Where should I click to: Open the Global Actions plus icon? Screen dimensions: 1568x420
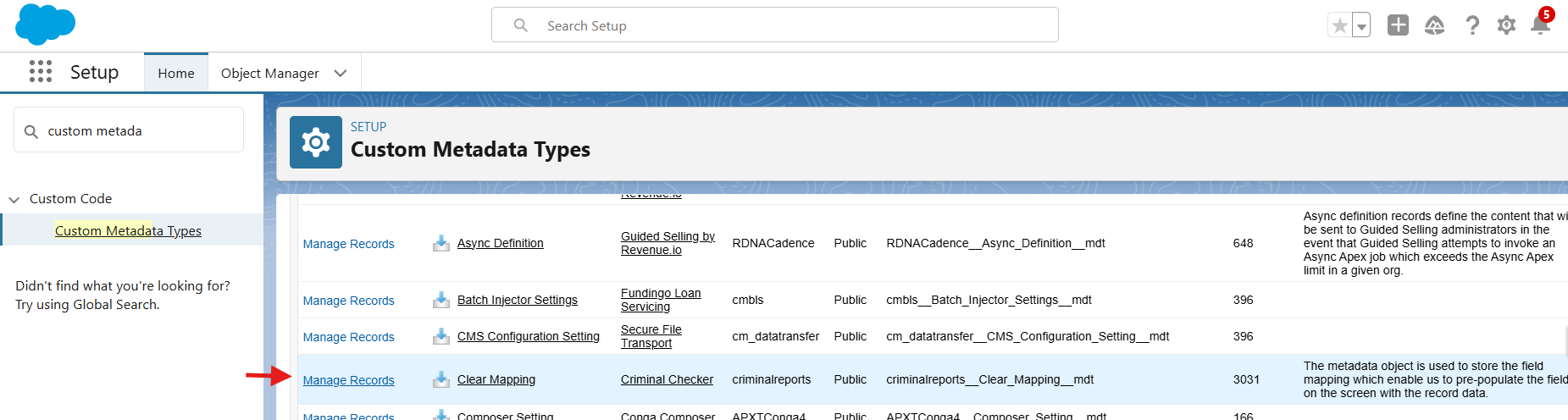pos(1398,25)
